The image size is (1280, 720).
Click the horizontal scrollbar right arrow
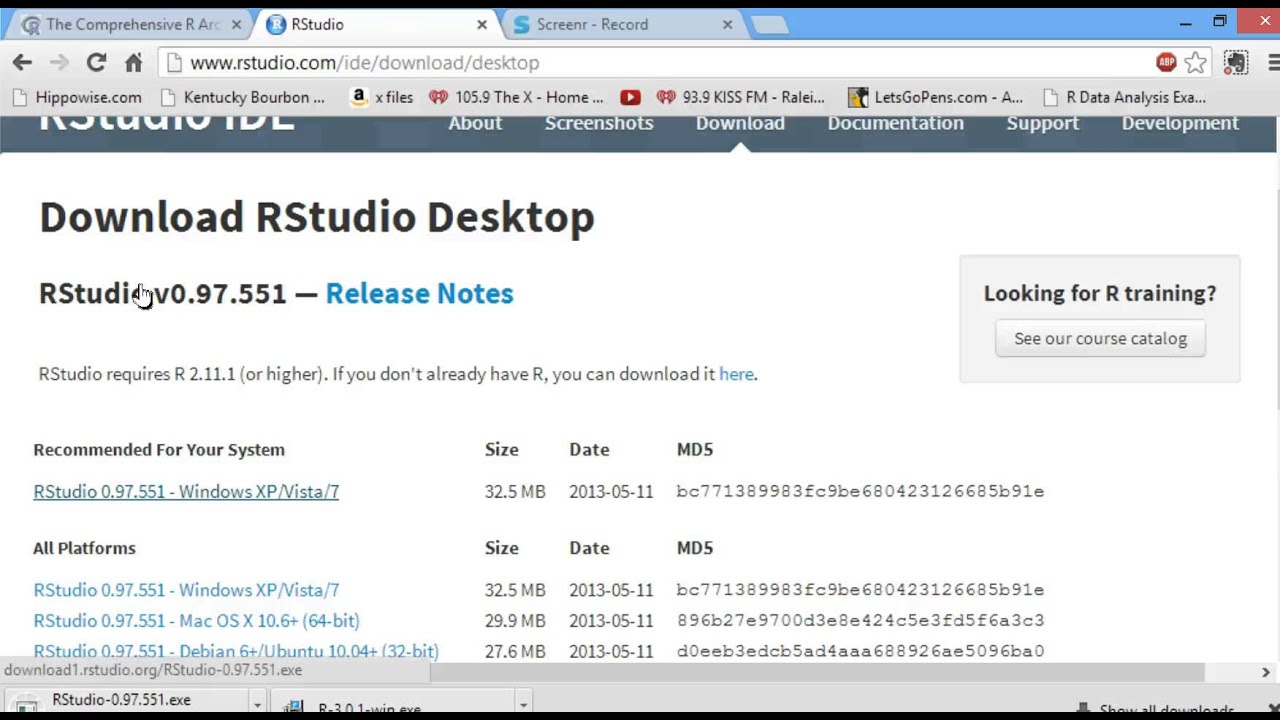pos(1265,673)
